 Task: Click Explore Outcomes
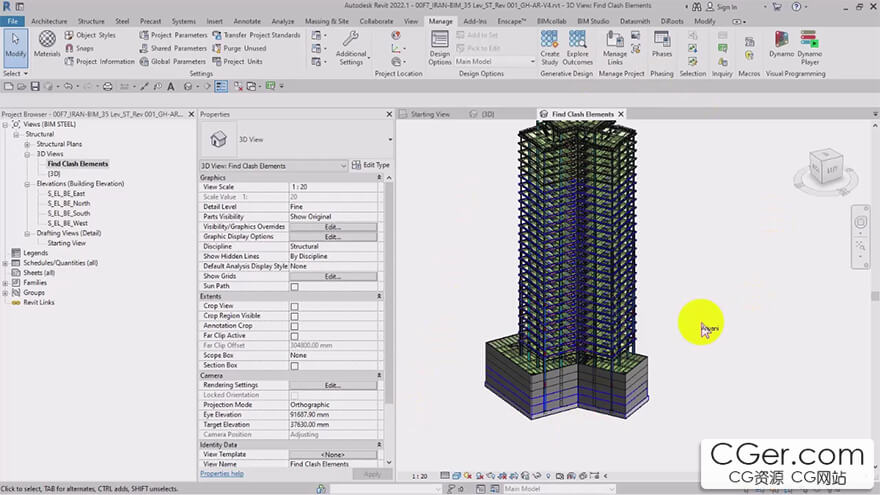point(578,48)
